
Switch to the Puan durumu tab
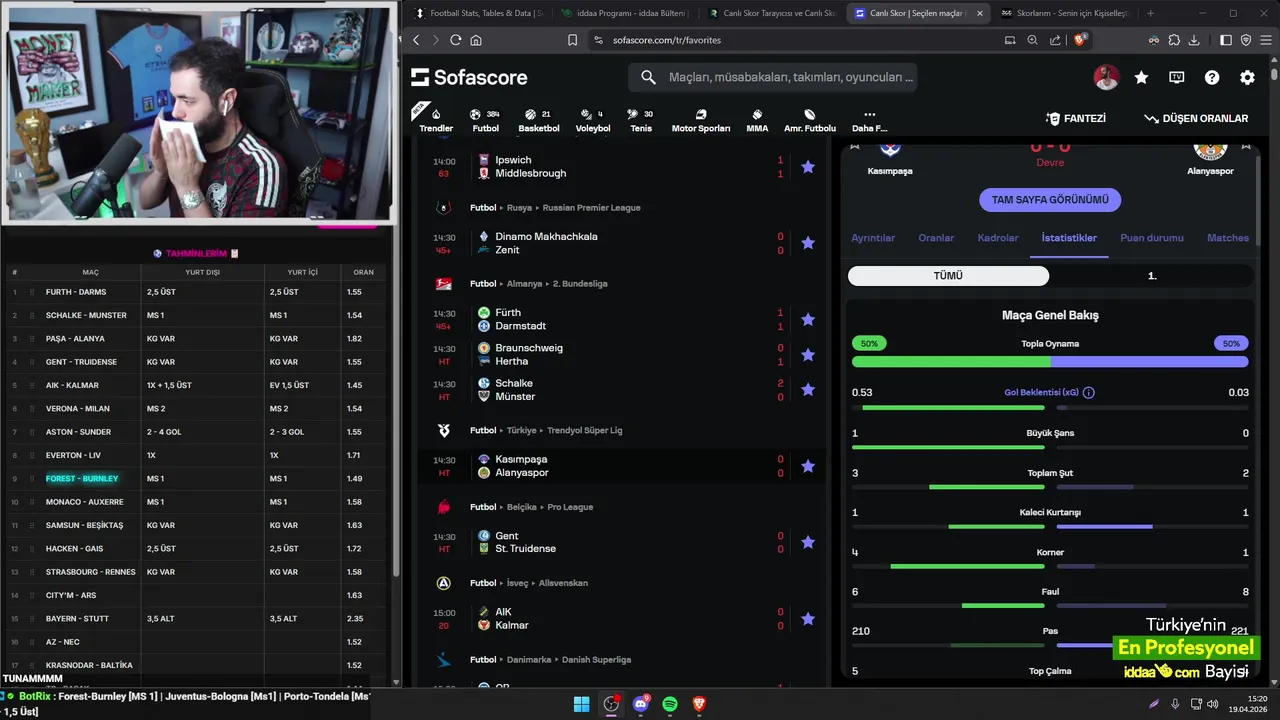tap(1152, 238)
